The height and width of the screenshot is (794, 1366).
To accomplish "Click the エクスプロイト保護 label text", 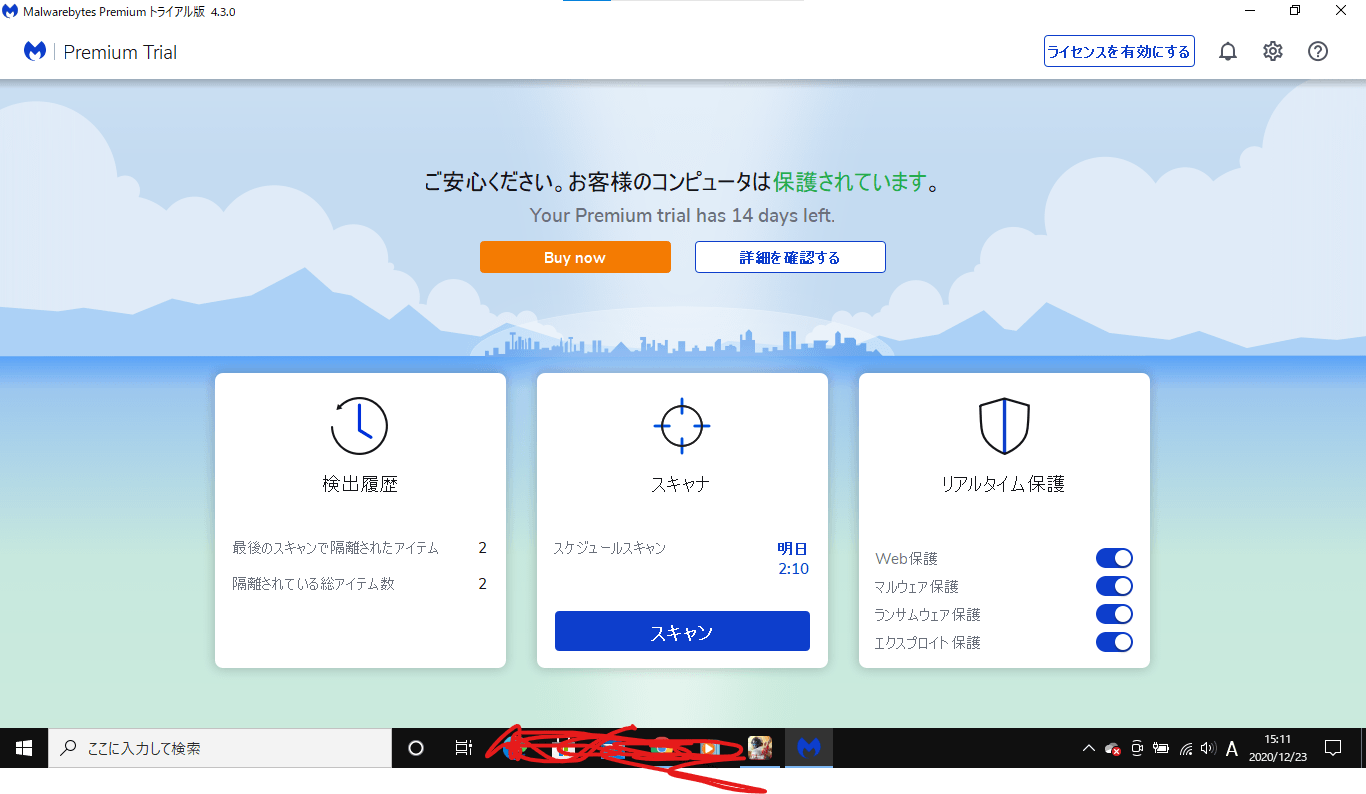I will click(927, 643).
